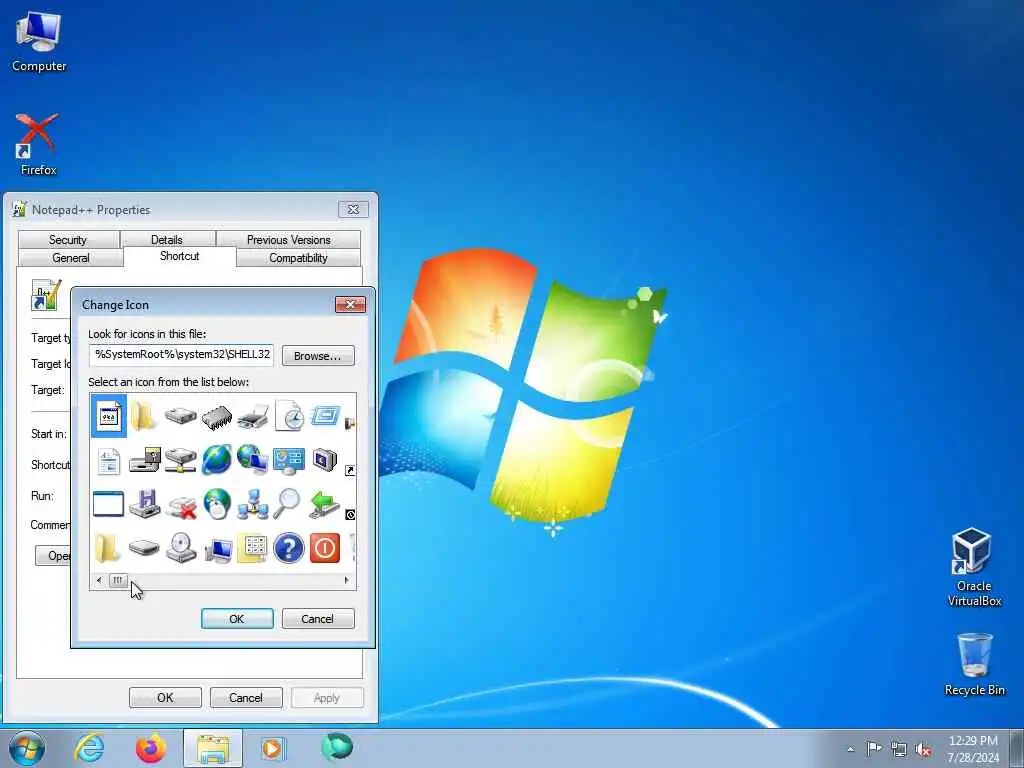Open the green round app on taskbar
1024x768 pixels.
[x=337, y=747]
